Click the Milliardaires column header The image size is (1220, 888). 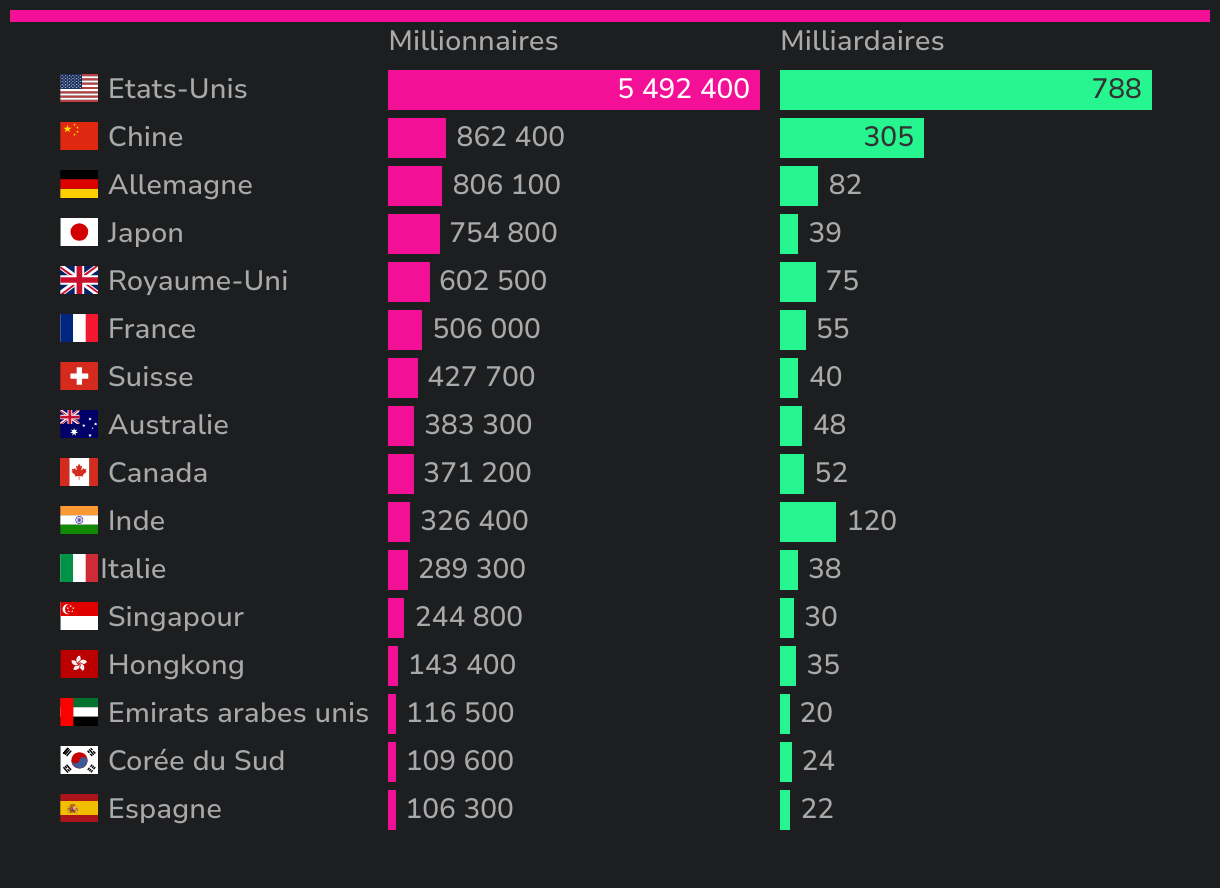click(x=862, y=41)
